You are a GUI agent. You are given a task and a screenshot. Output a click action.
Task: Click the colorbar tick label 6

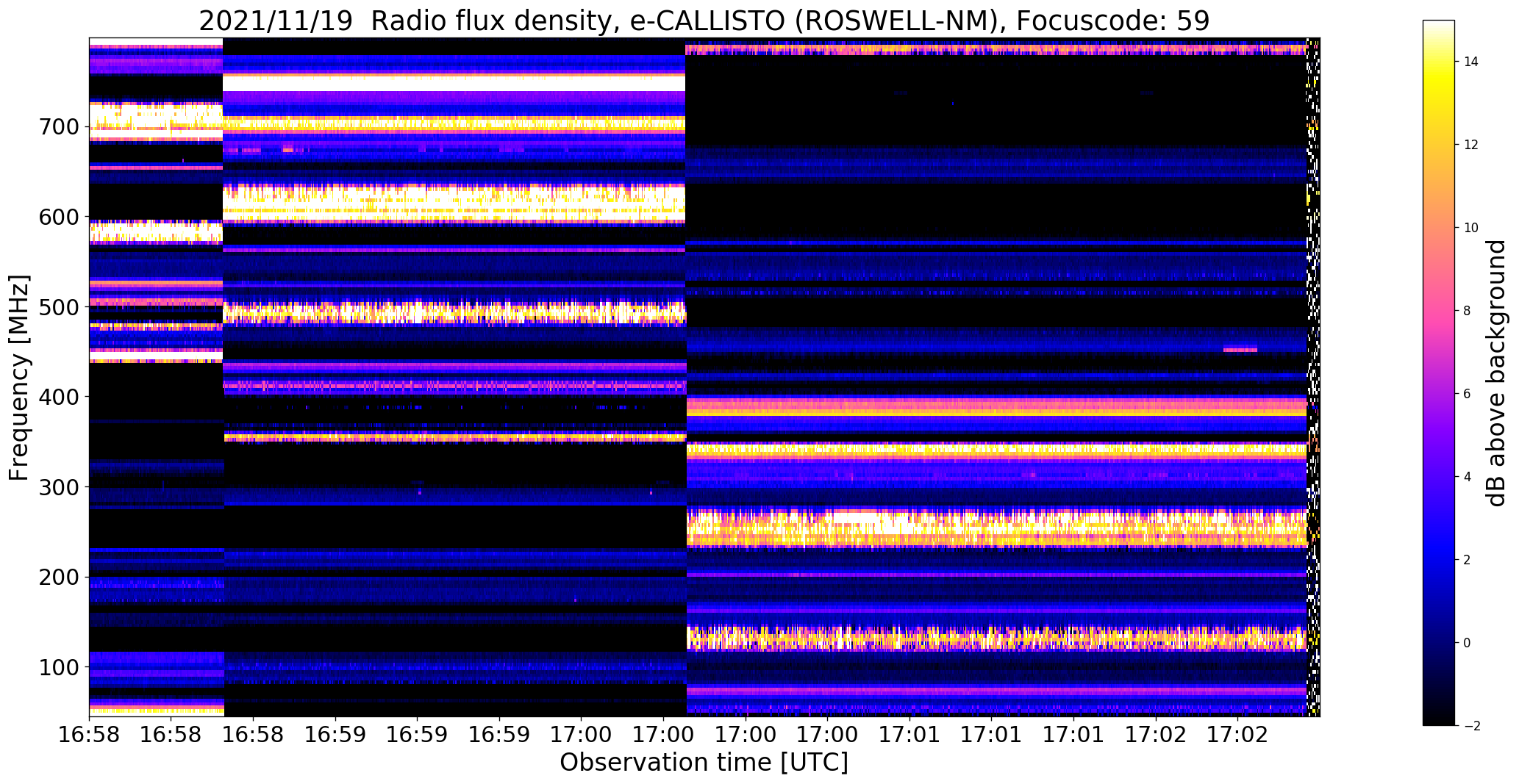tap(1468, 394)
